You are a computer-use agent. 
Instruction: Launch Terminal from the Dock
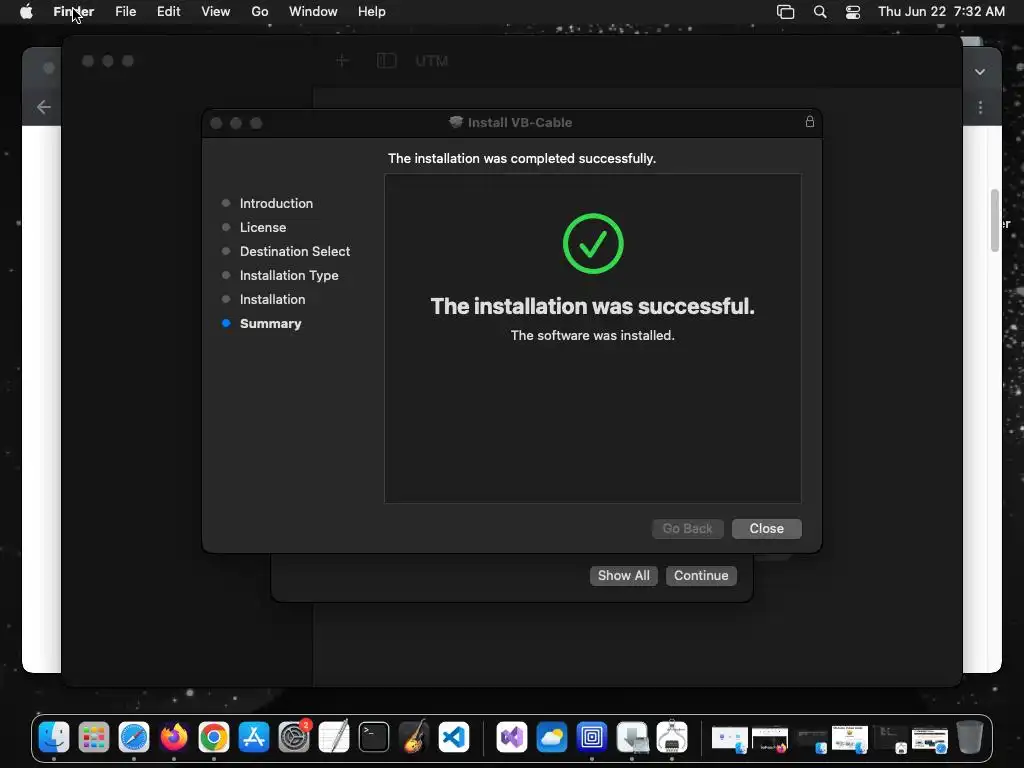[374, 737]
